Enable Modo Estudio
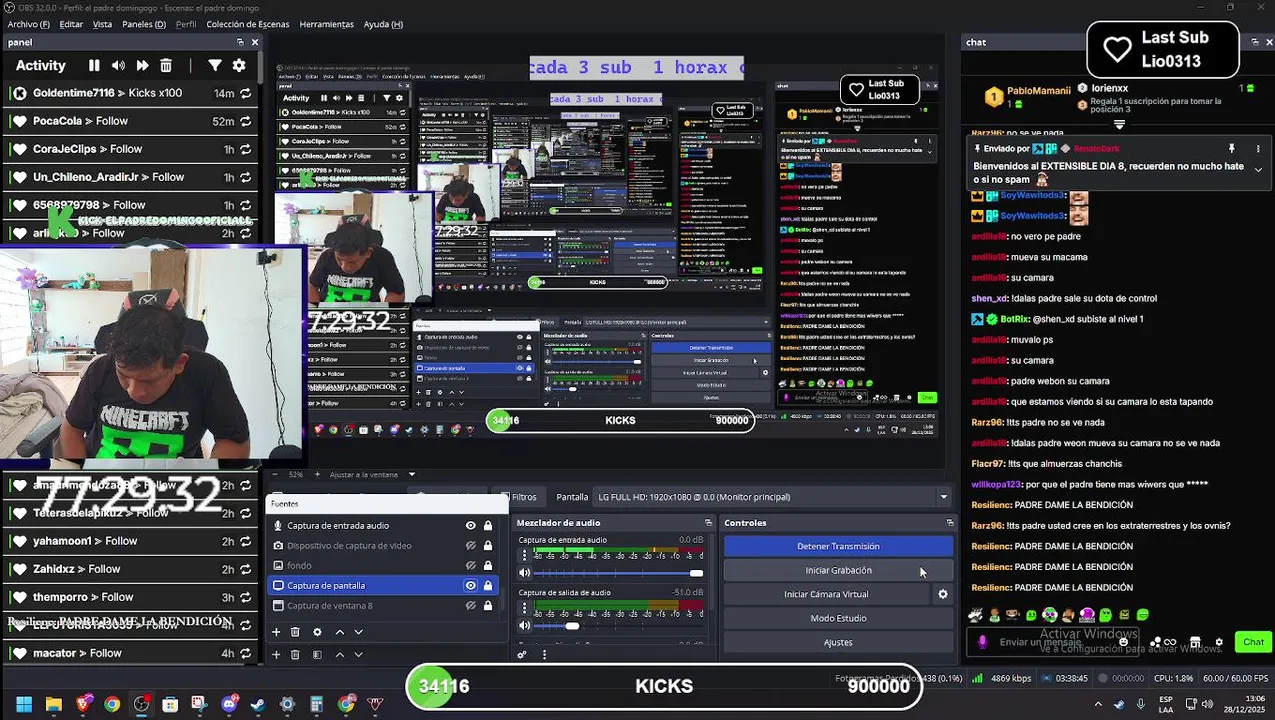Screen dimensions: 1275x720 [838, 618]
